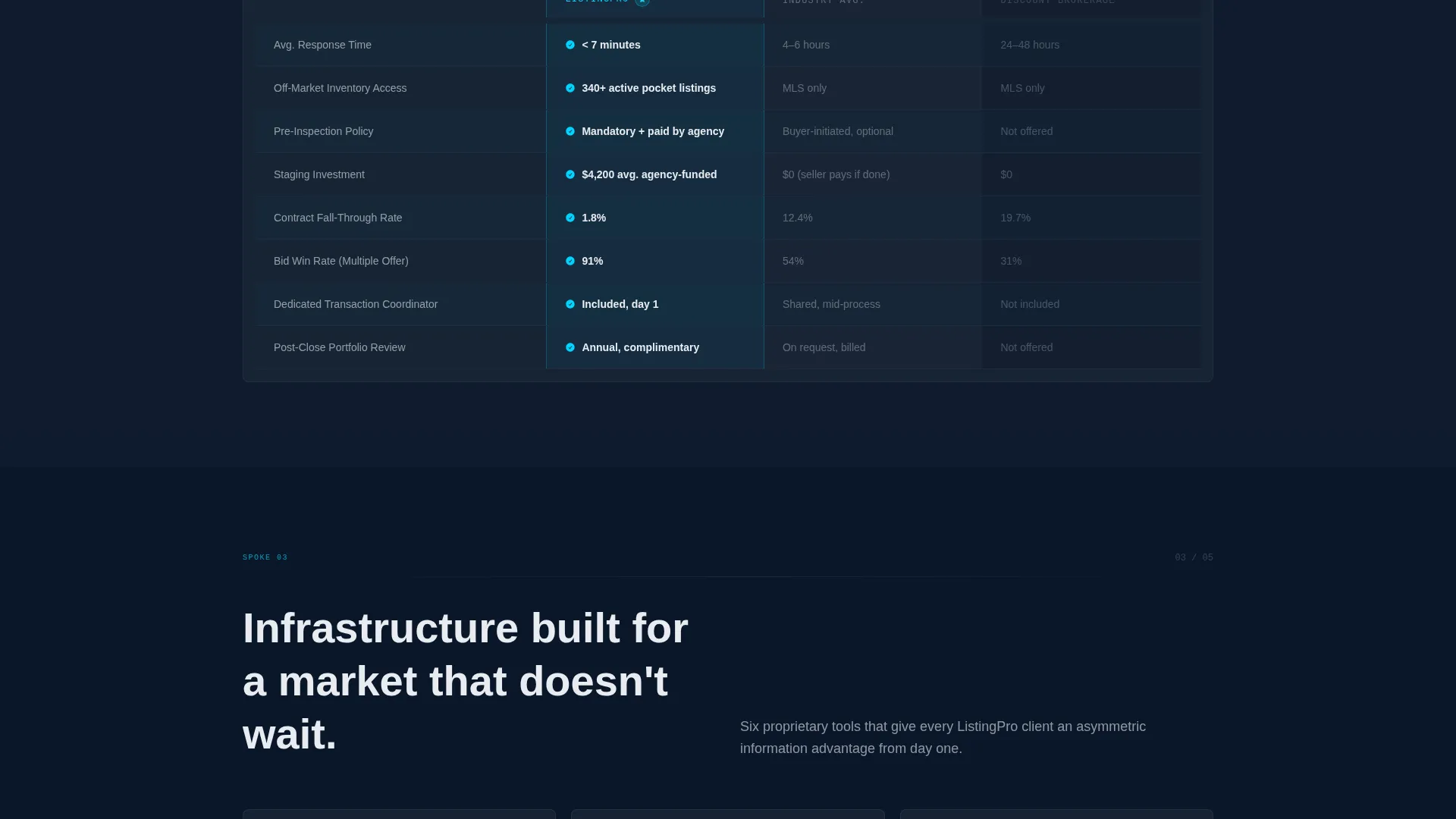Click the Industry Avg. column header
Viewport: 1456px width, 819px height.
pos(824,2)
